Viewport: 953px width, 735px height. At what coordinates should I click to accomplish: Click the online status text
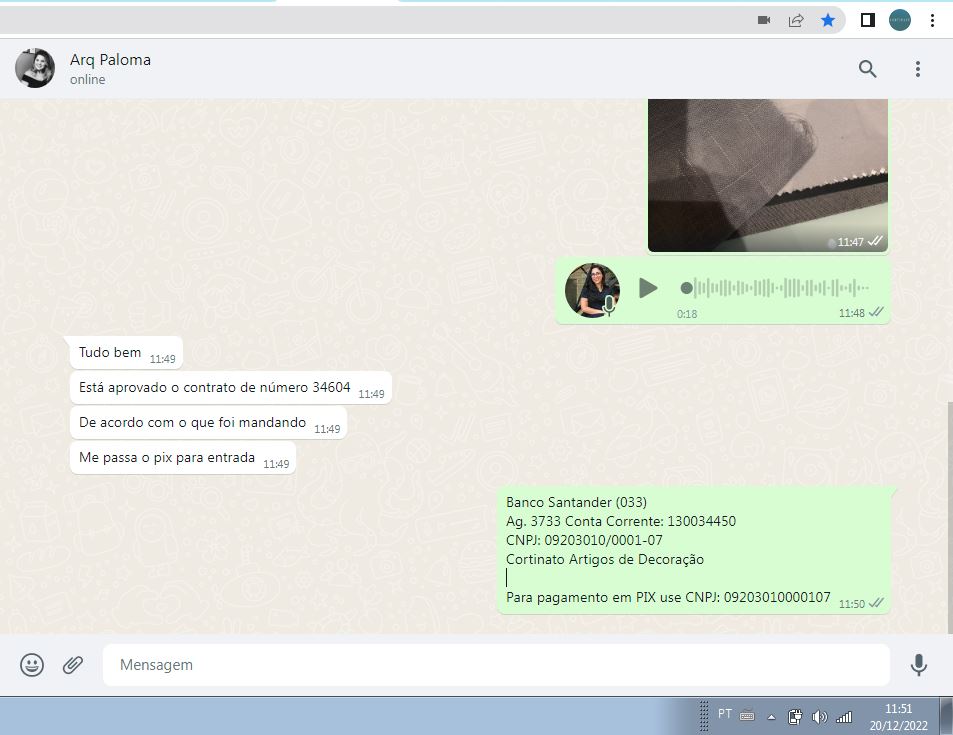pos(88,80)
